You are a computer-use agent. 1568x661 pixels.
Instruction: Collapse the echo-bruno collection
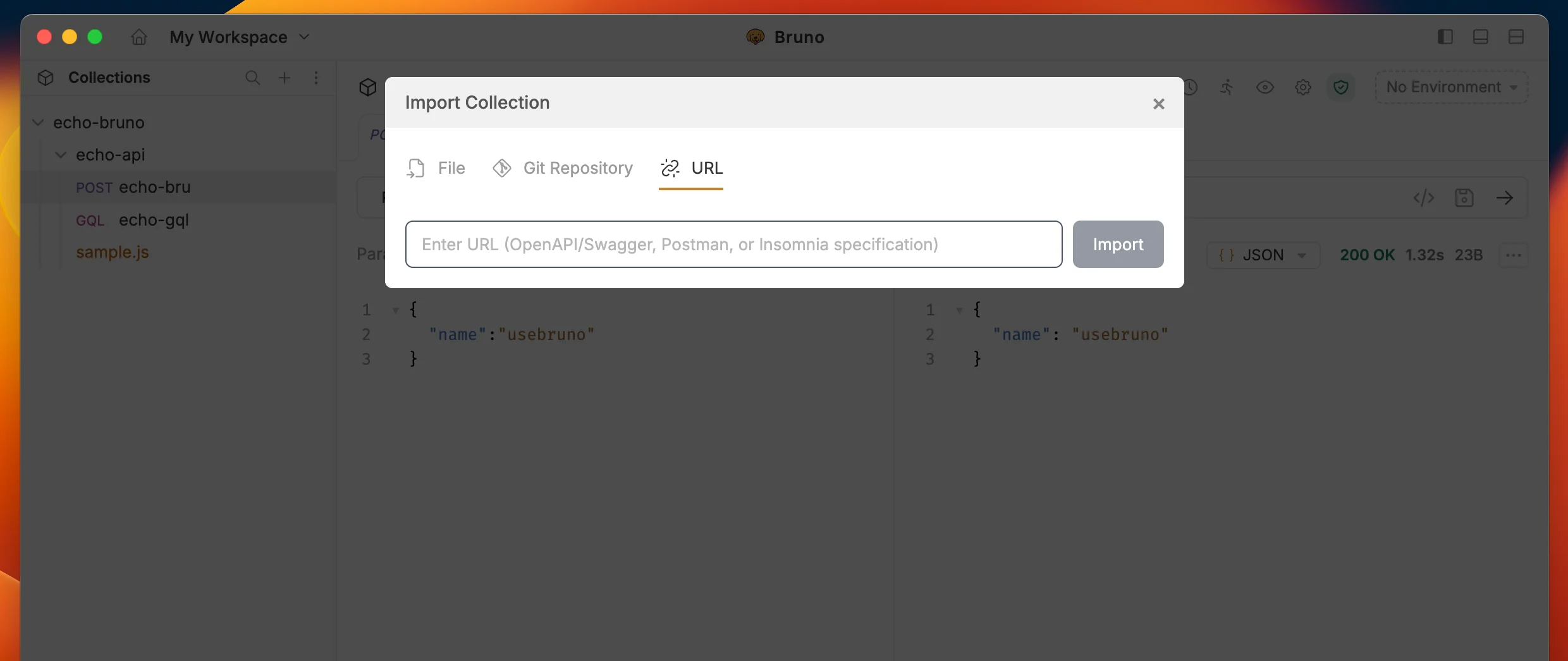click(x=38, y=123)
